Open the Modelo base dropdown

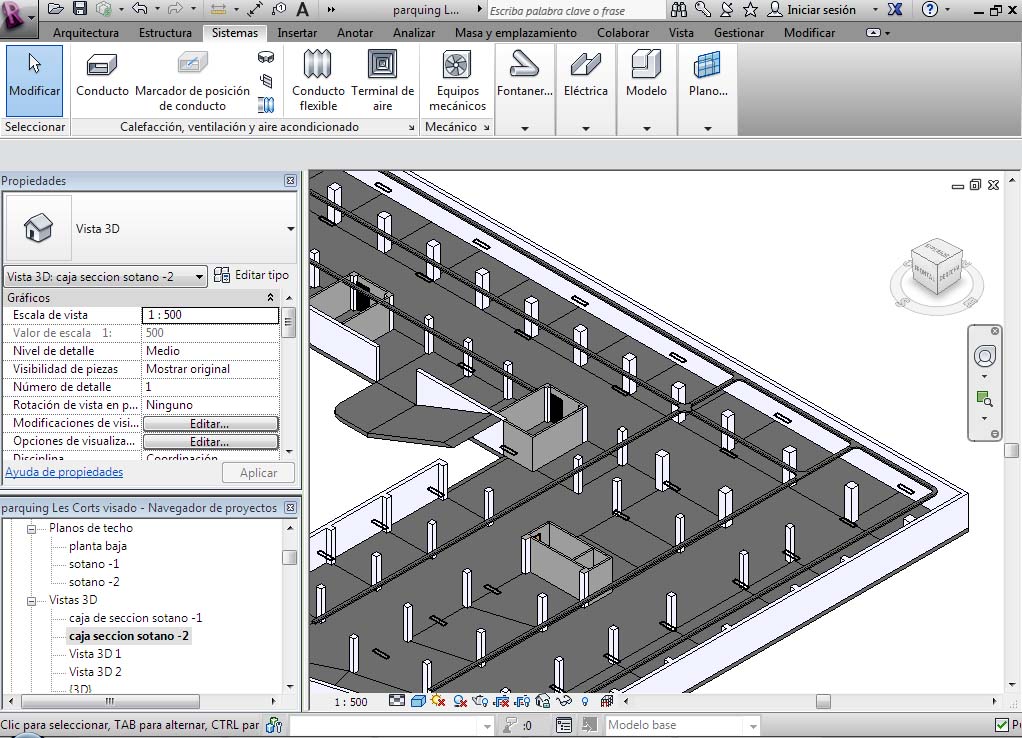tap(751, 725)
